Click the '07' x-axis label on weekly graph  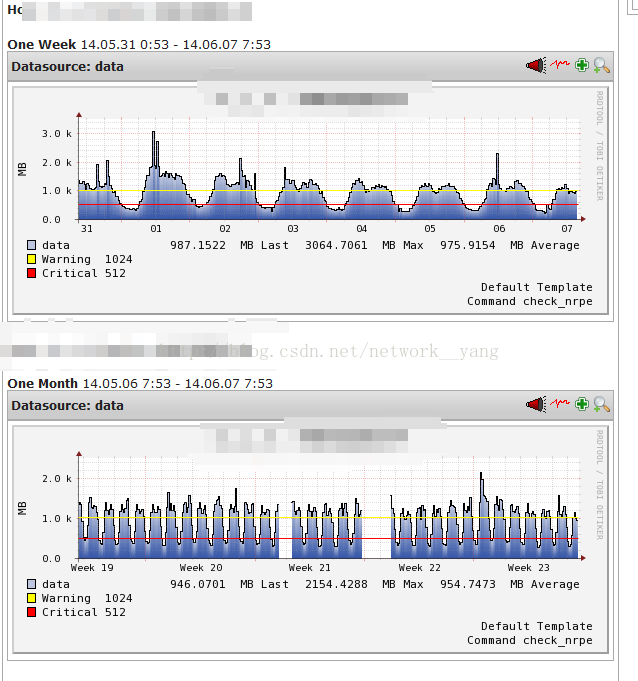pyautogui.click(x=567, y=228)
